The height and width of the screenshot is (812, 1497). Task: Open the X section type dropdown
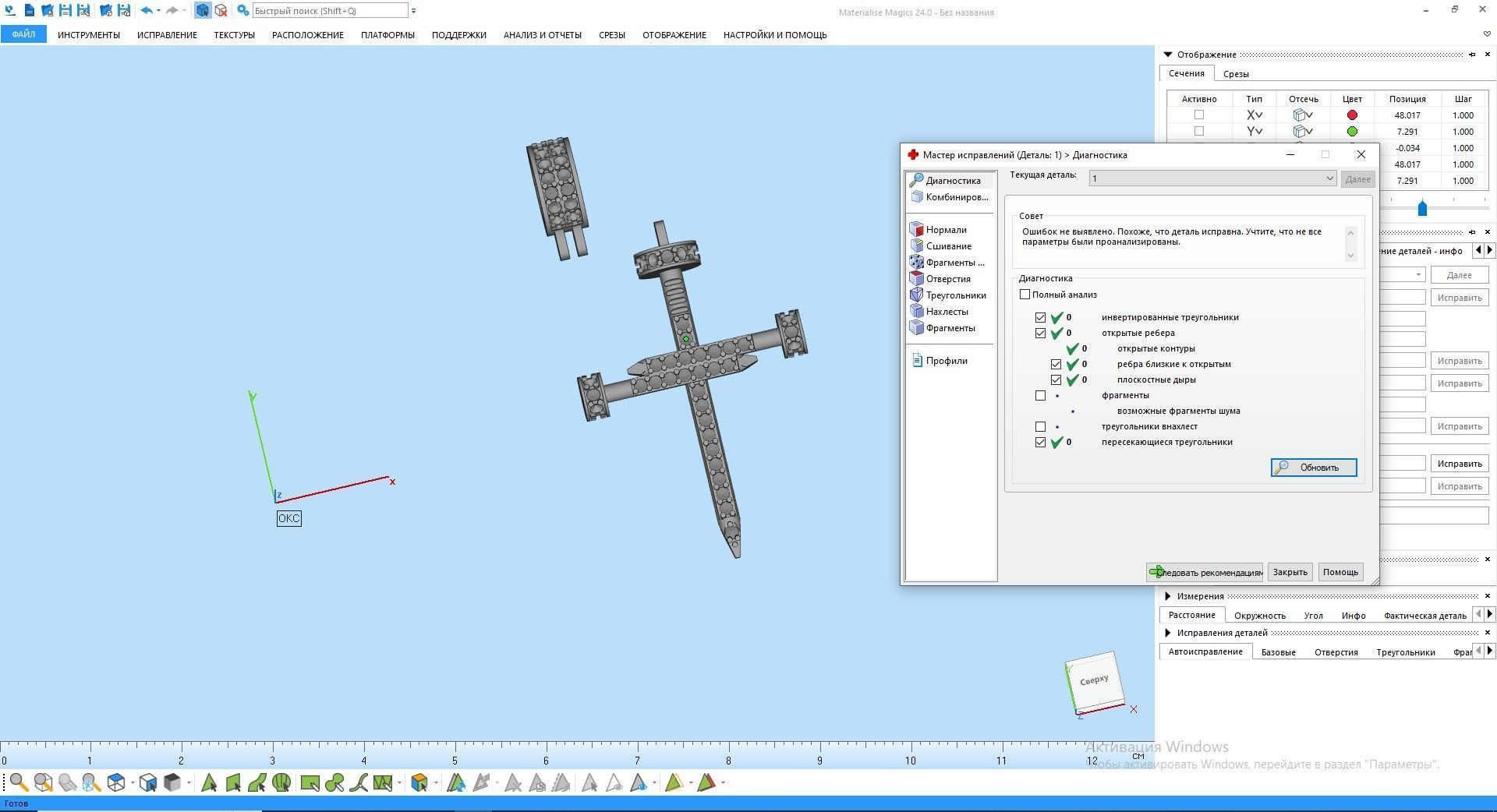(x=1255, y=115)
